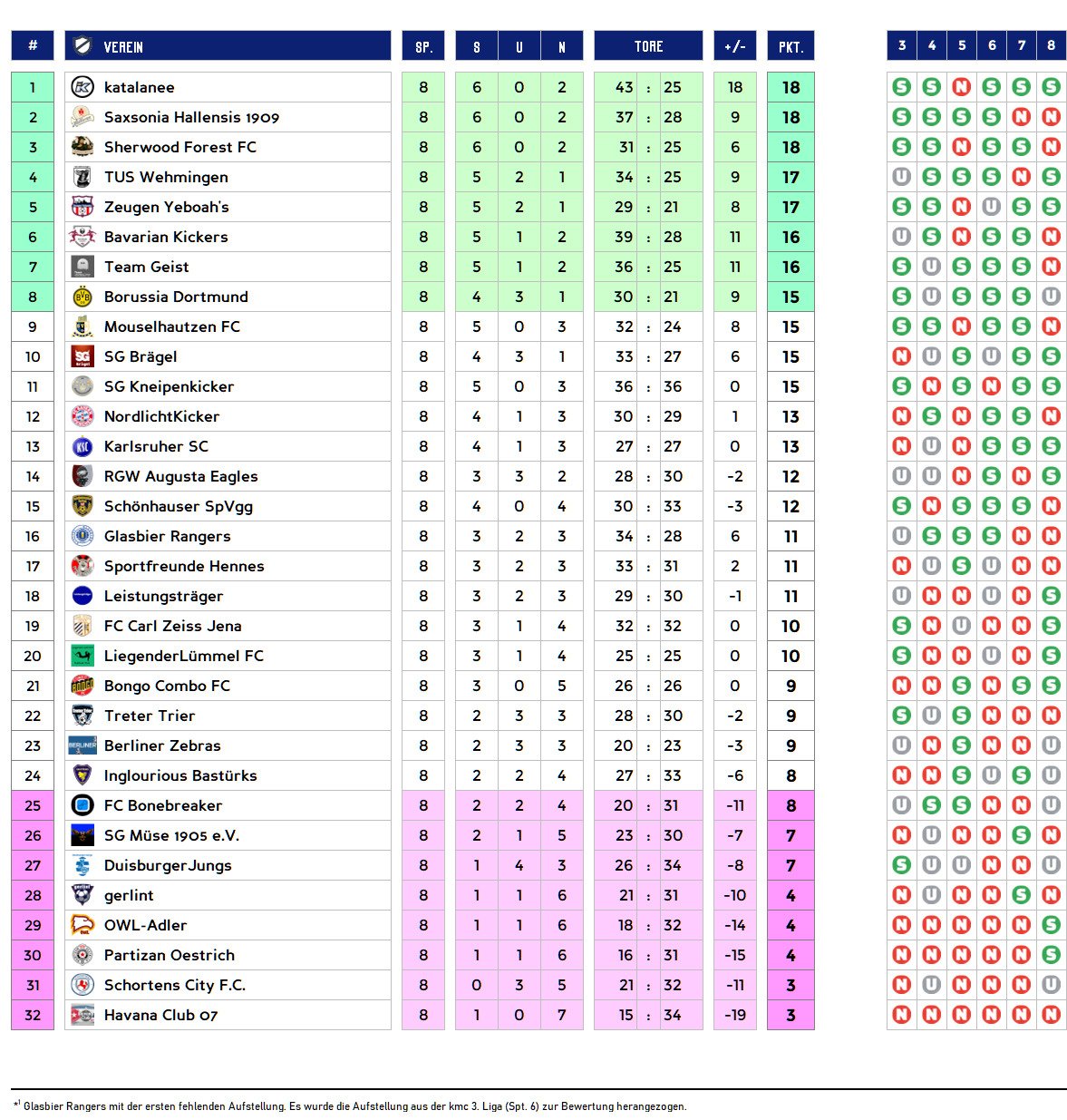Viewport: 1067px width, 1120px height.
Task: Click the SG Brägel red logo
Action: [82, 356]
